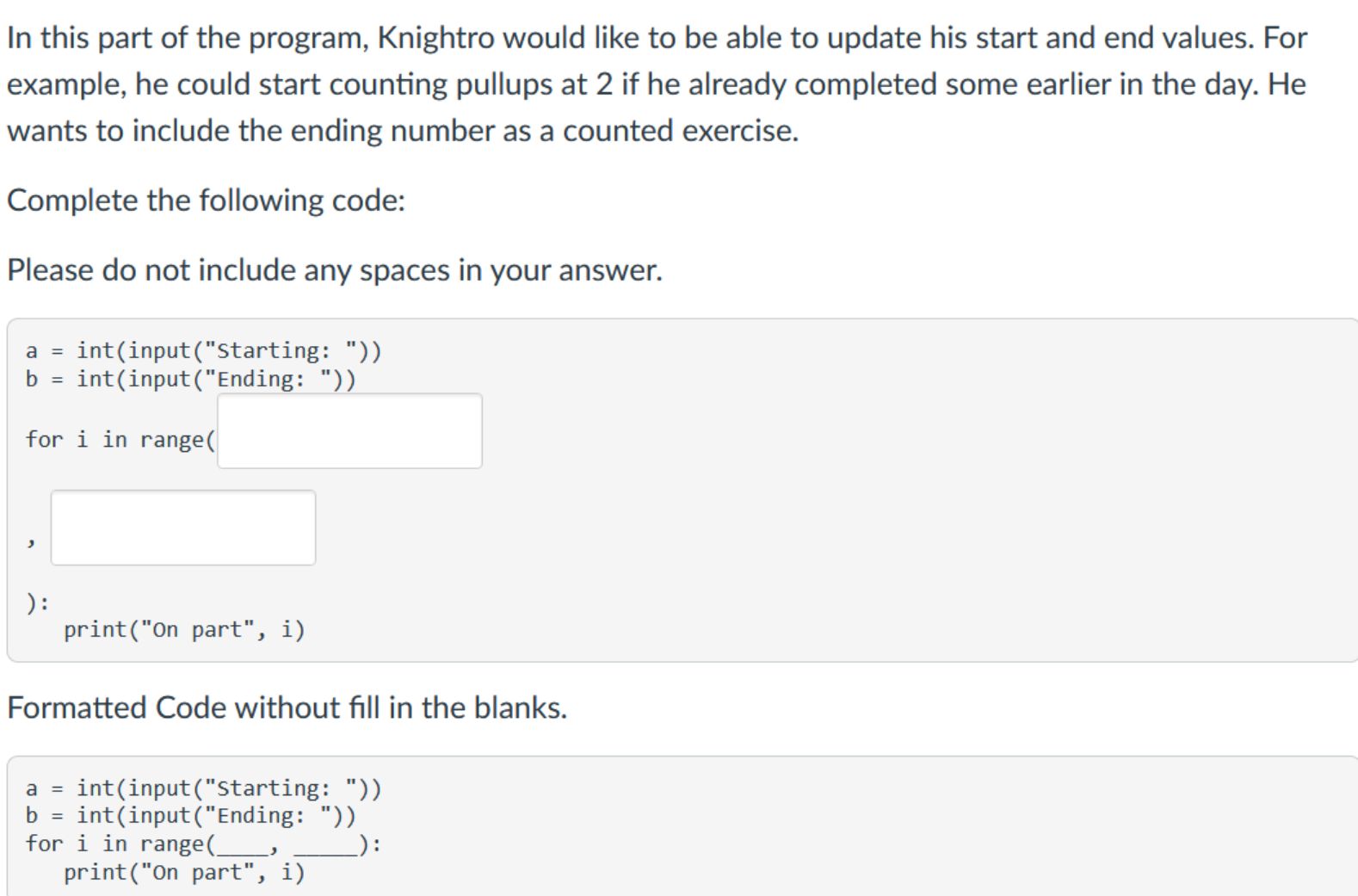Click the 'for i in range' line in the formatted code
This screenshot has width=1358, height=896.
point(204,843)
